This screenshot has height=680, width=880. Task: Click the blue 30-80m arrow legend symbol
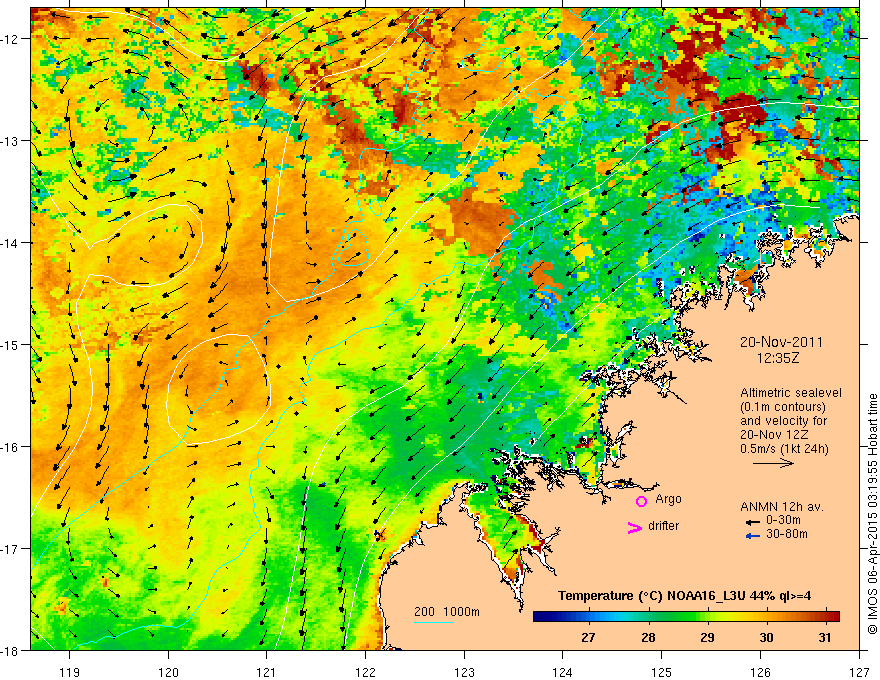point(752,536)
